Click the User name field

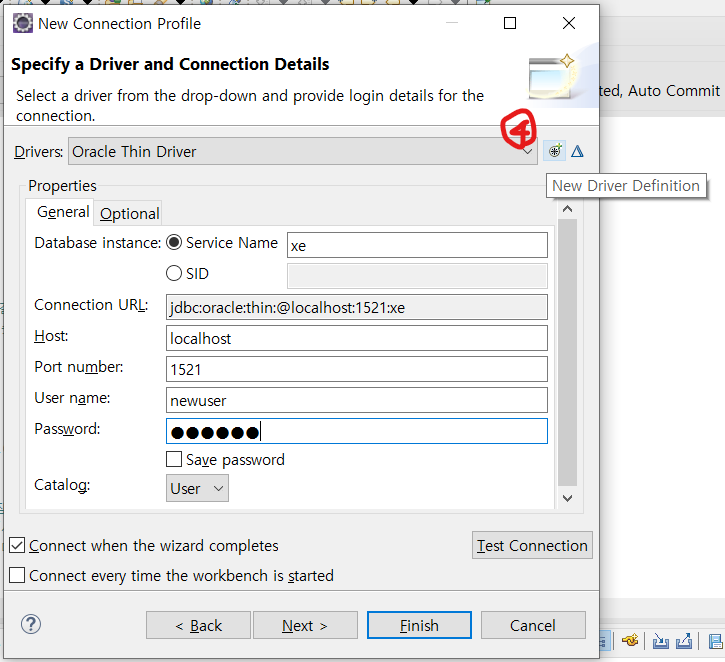point(356,400)
